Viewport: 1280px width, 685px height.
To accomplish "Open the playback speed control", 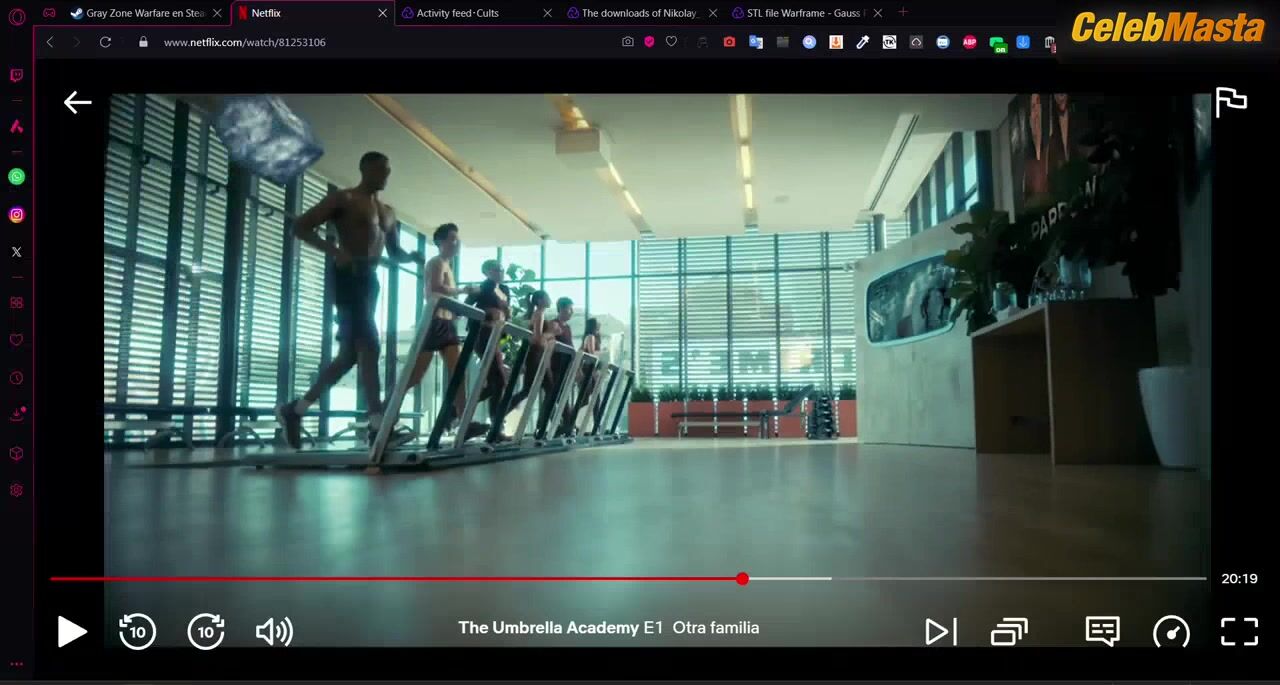I will (x=1171, y=631).
